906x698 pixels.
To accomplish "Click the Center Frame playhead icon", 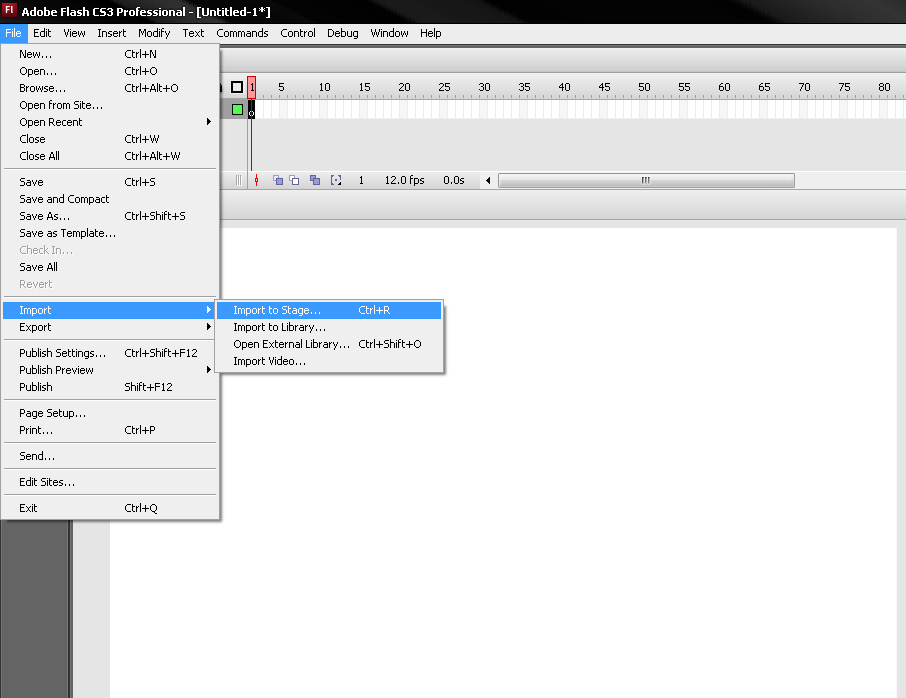I will 256,180.
